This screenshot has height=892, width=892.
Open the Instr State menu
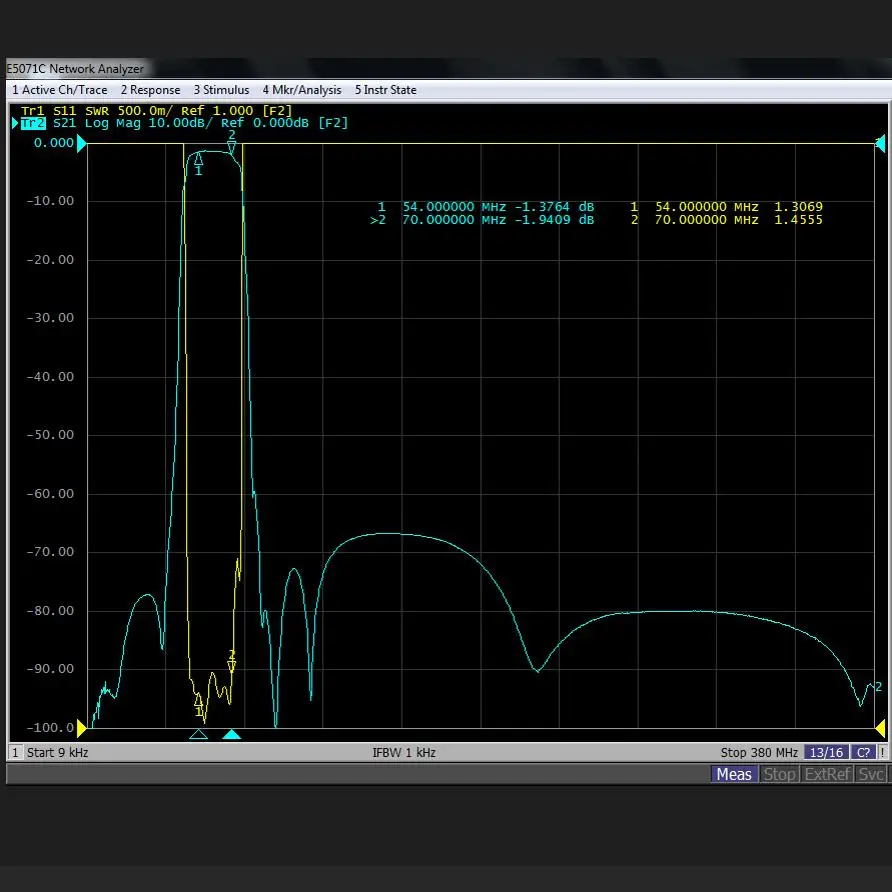pyautogui.click(x=385, y=90)
